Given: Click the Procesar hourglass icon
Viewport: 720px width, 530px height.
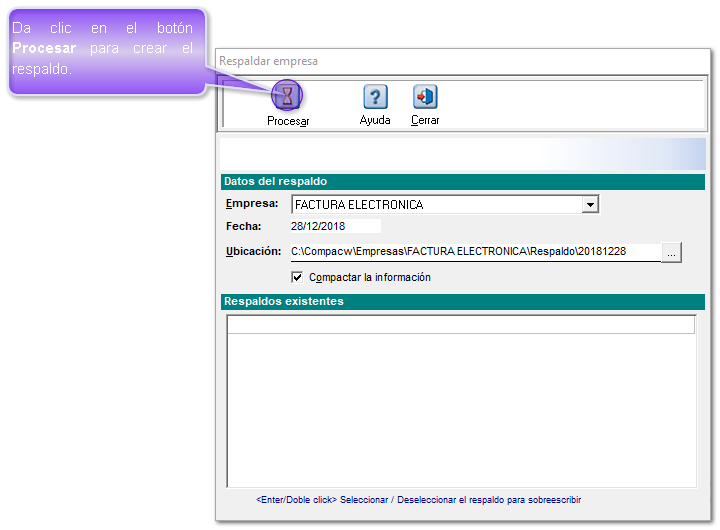Looking at the screenshot, I should [287, 96].
